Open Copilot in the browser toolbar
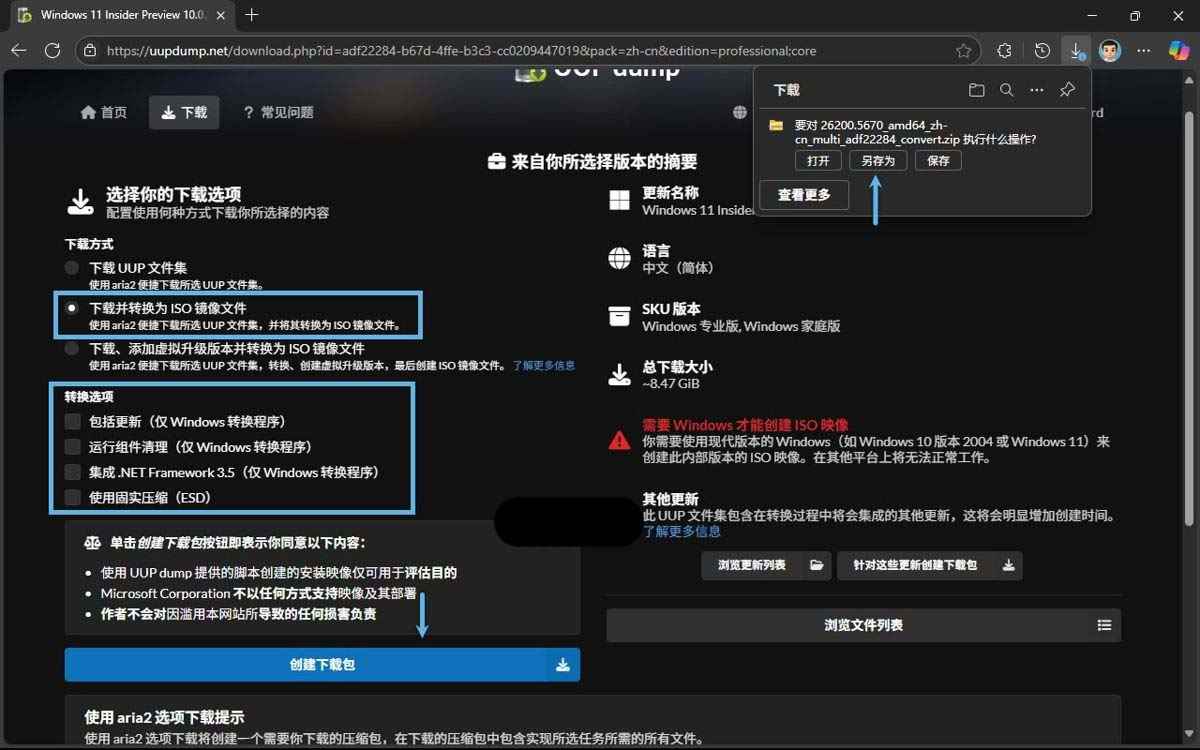Viewport: 1200px width, 750px height. pyautogui.click(x=1178, y=50)
